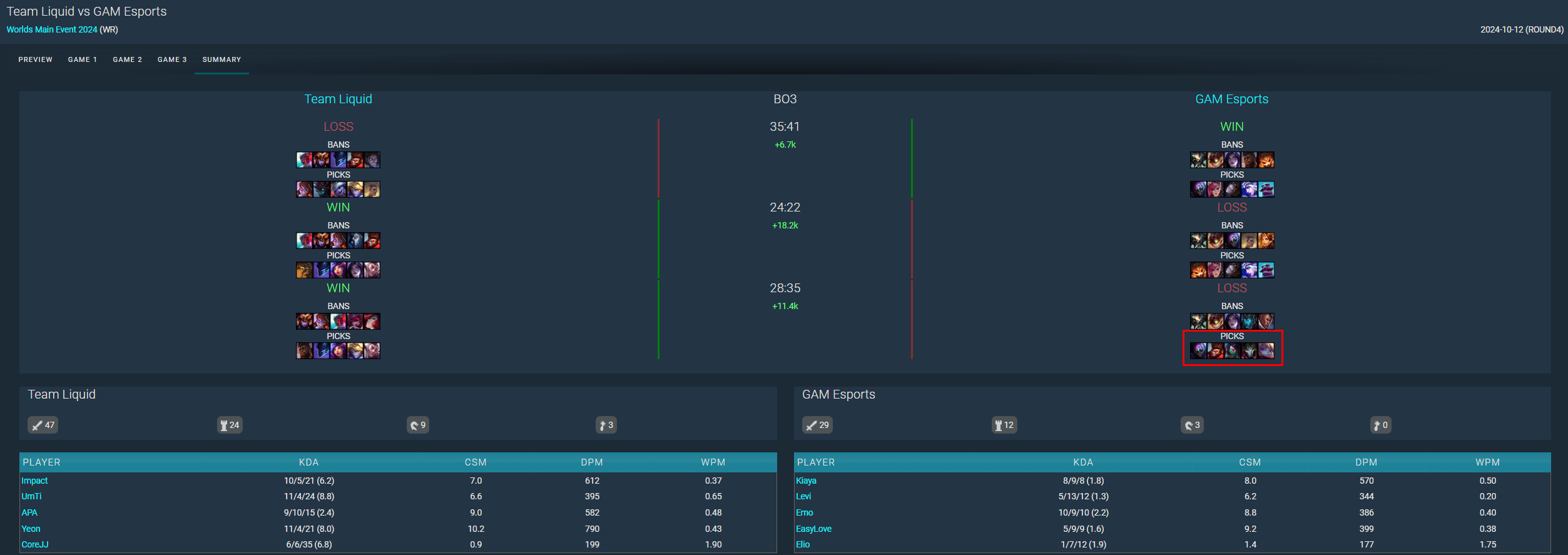Open the GAME 3 tab
Screen dimensions: 1568x555
[172, 59]
